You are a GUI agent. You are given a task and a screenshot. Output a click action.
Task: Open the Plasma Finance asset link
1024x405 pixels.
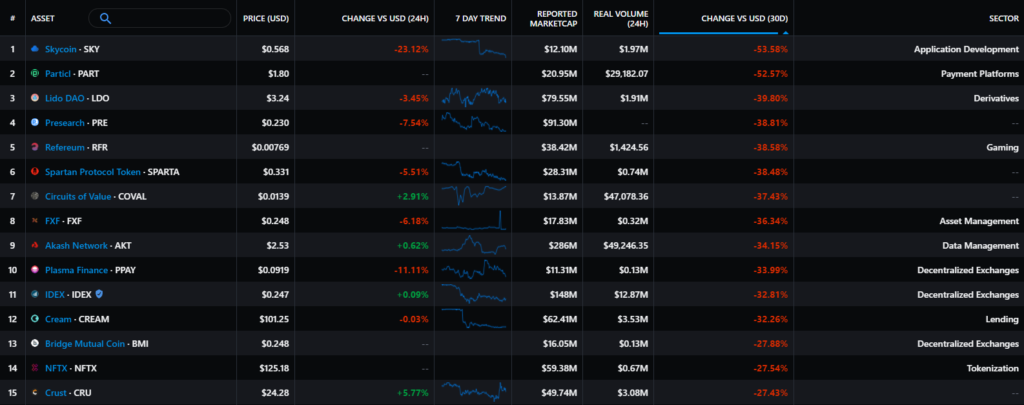click(x=78, y=270)
